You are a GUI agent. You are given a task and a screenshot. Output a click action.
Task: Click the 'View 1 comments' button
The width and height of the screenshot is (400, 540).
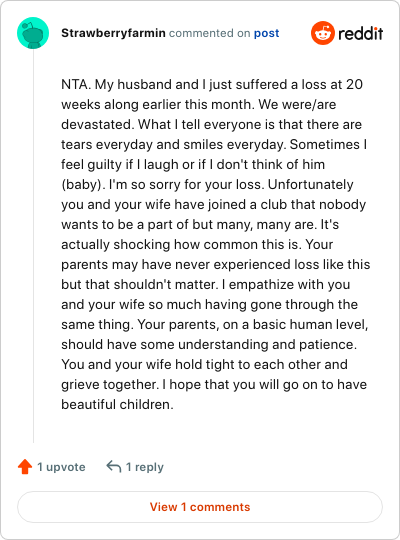200,507
